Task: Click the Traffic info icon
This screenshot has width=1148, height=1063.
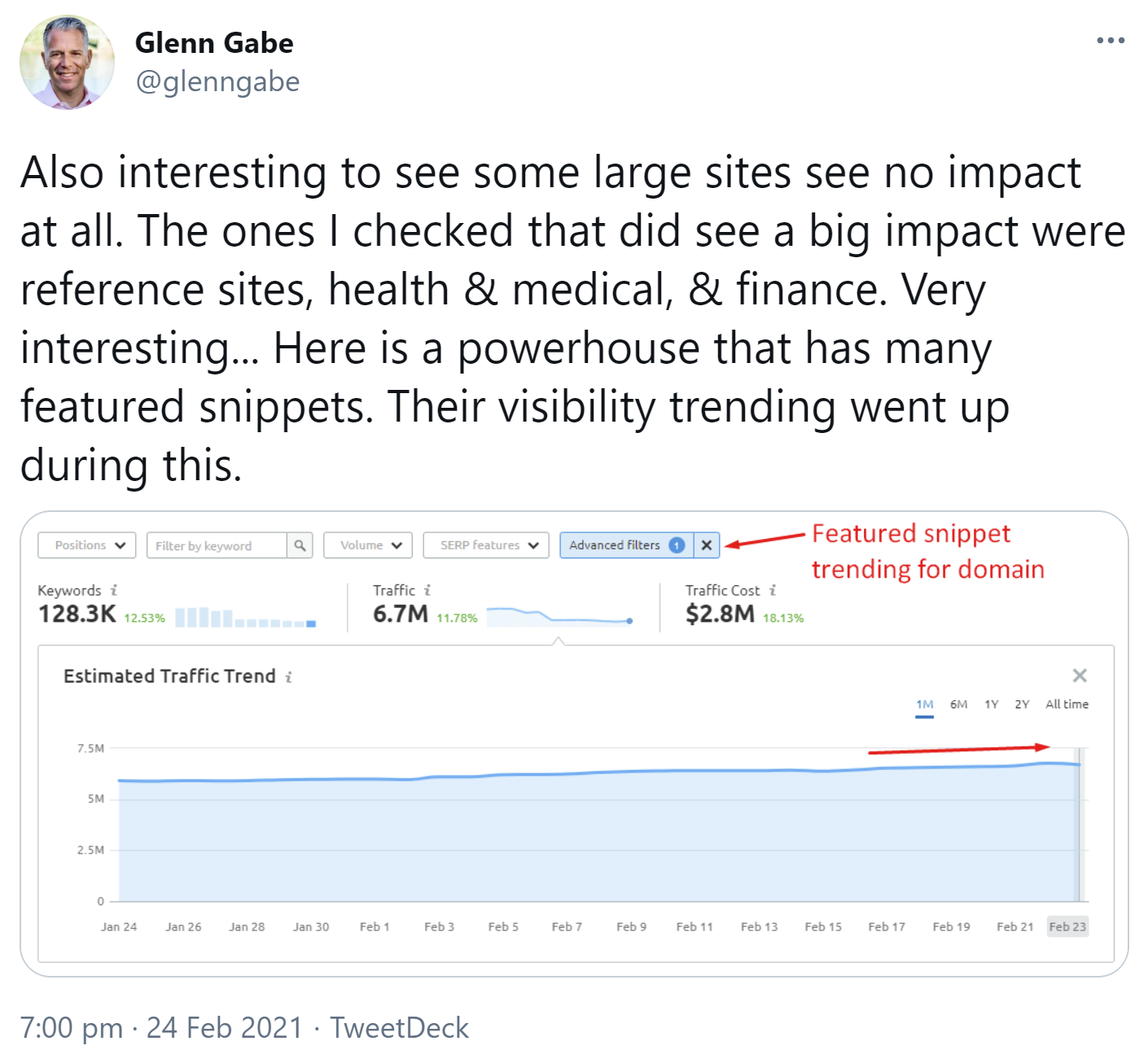Action: coord(428,590)
